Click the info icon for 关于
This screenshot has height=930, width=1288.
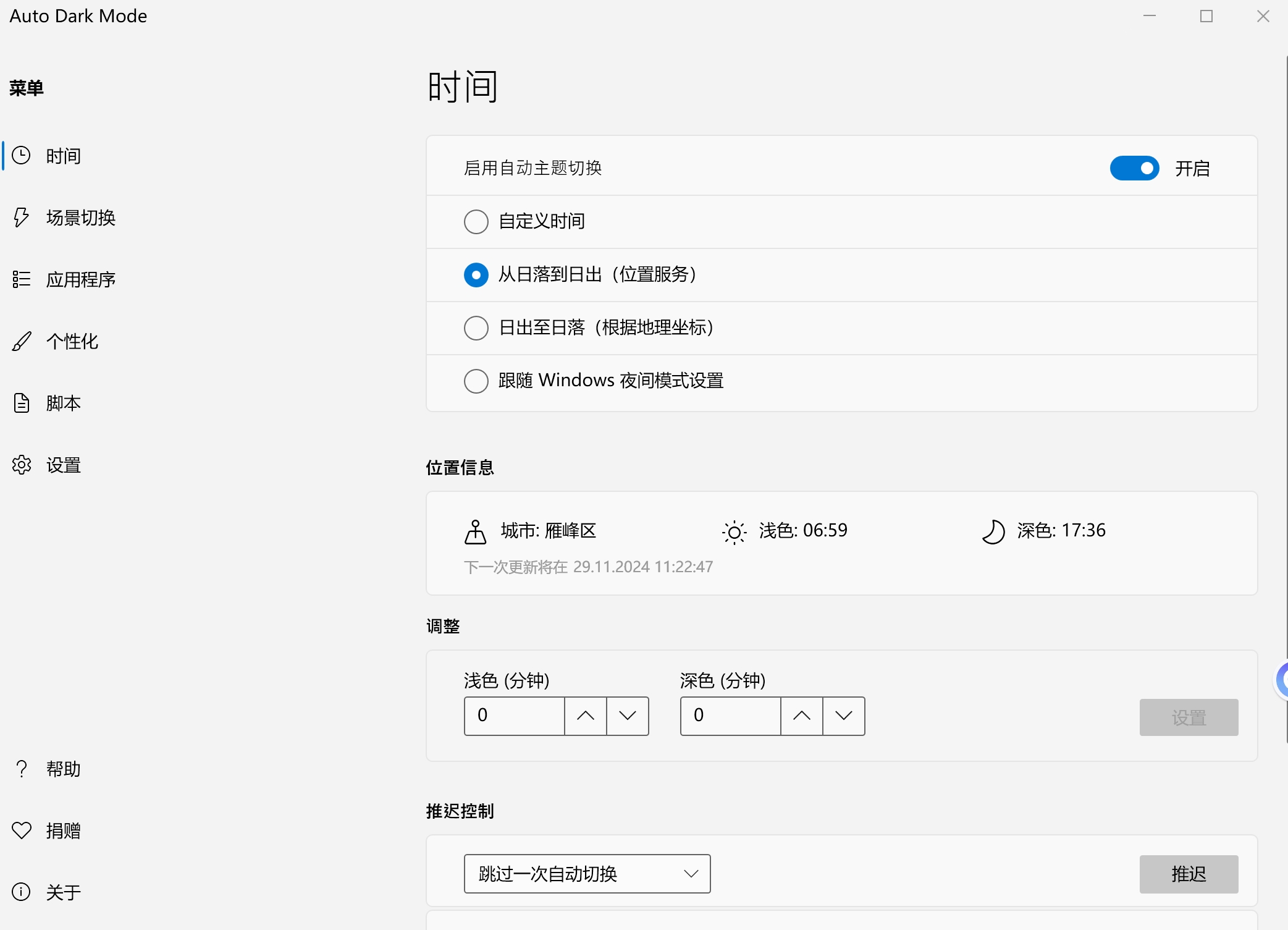tap(21, 892)
